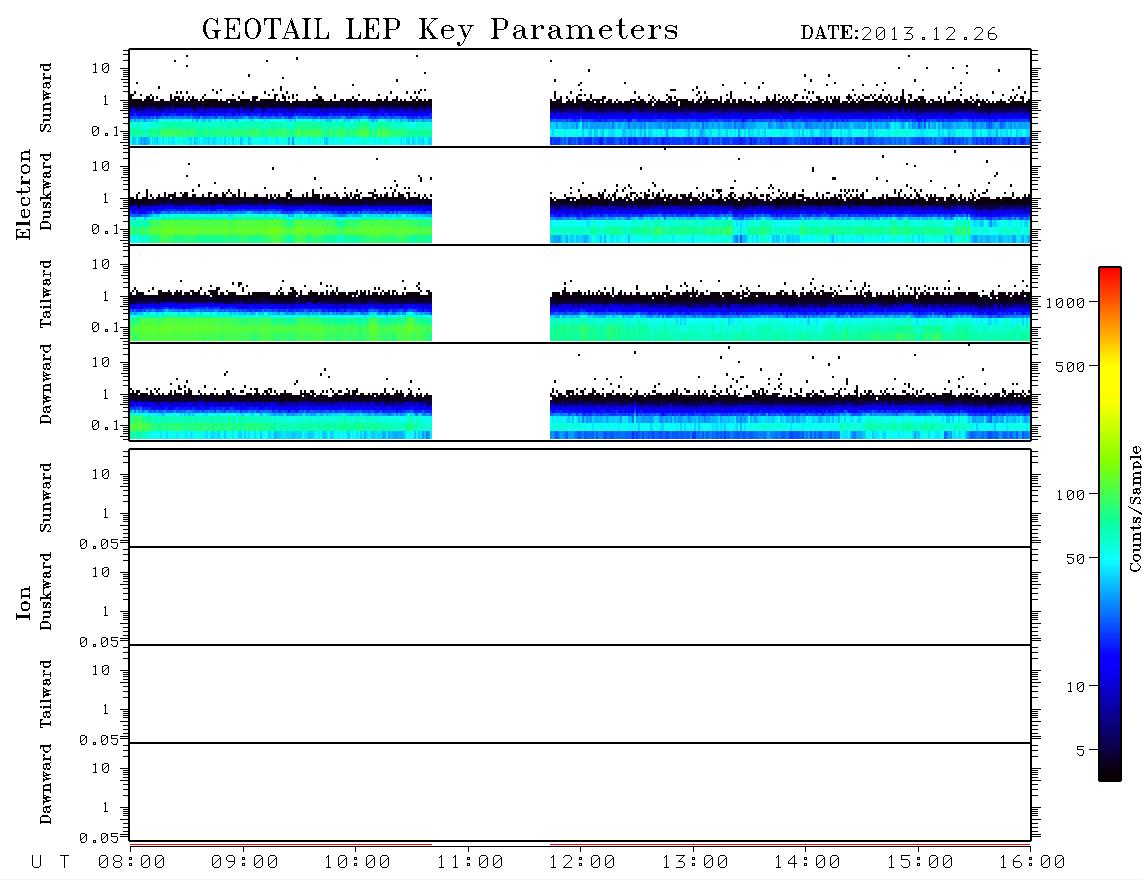Click the 08:00 time axis label

tap(132, 862)
